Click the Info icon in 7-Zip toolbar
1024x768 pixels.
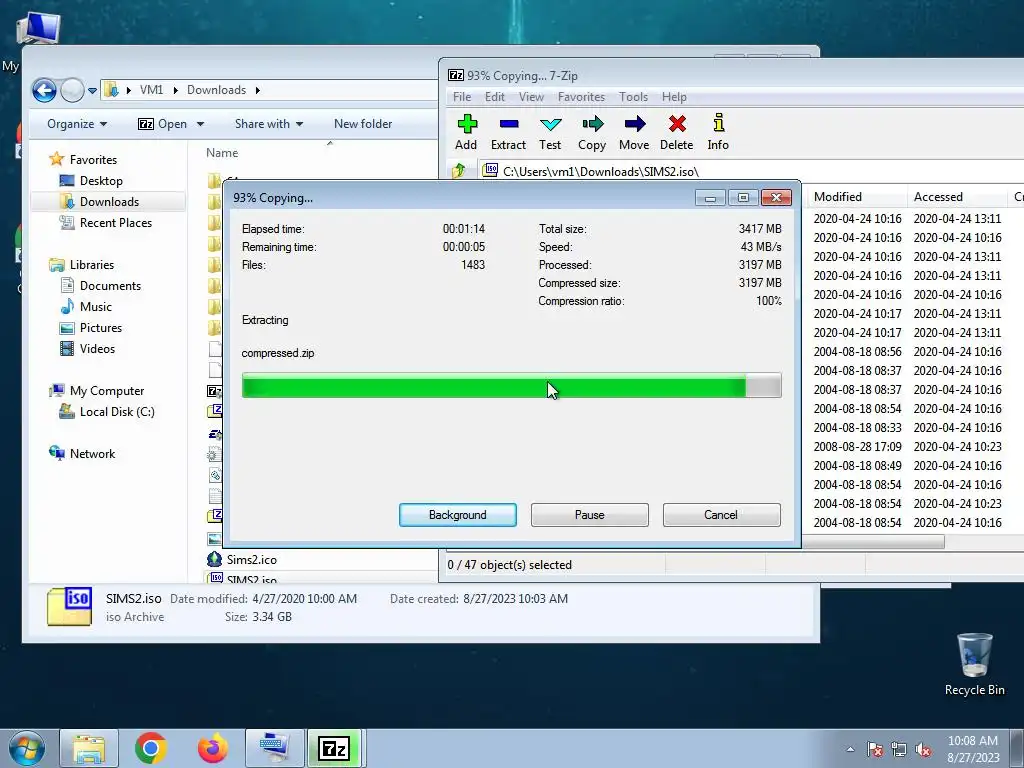[718, 123]
